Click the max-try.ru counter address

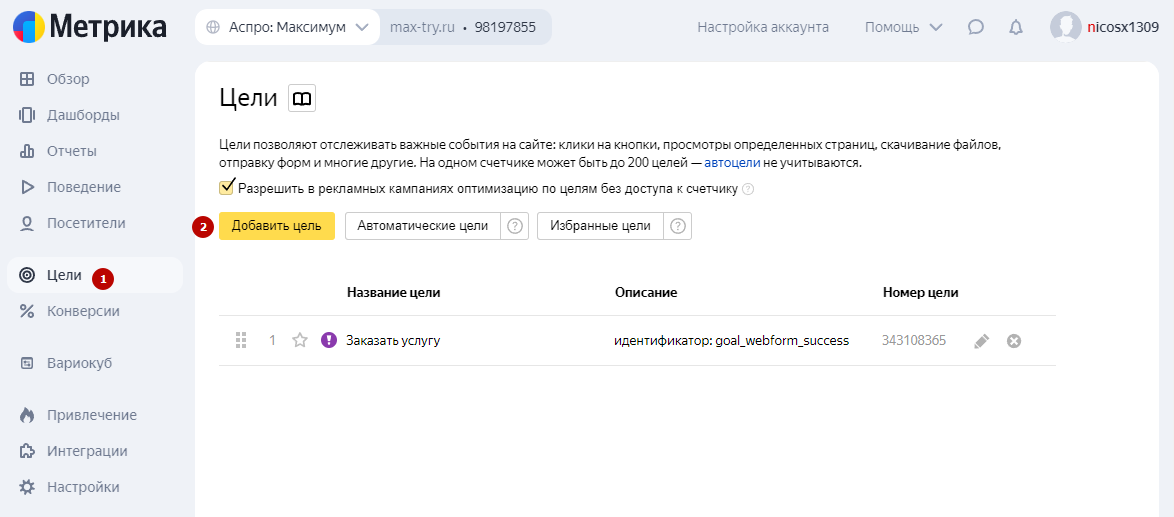pos(423,27)
